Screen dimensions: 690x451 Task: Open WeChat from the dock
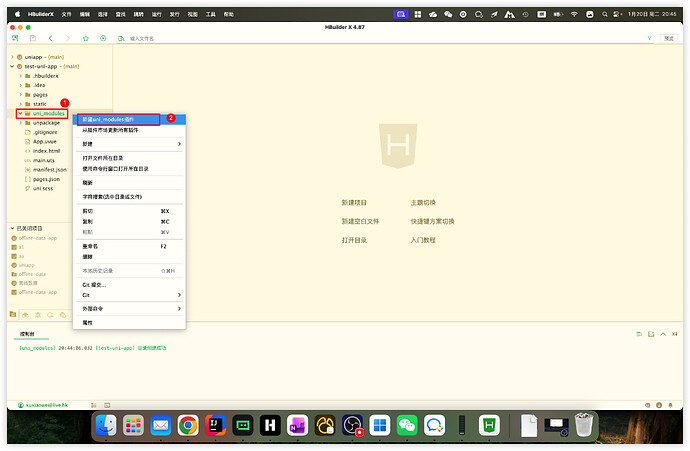pos(406,425)
